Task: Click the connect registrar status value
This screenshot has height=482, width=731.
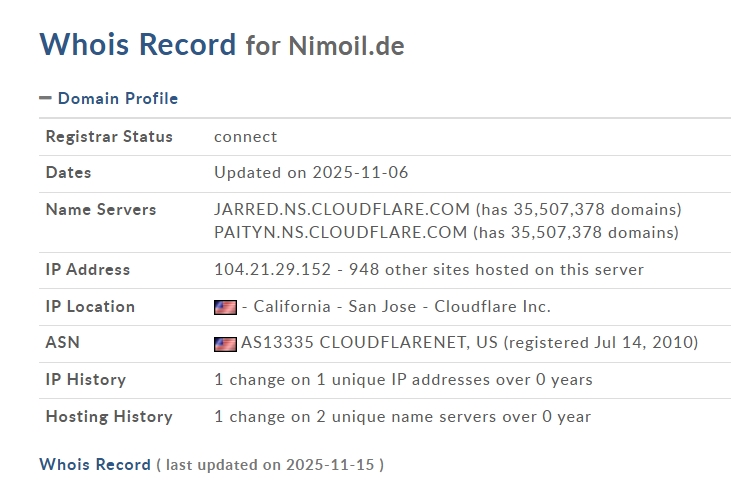Action: pyautogui.click(x=245, y=137)
